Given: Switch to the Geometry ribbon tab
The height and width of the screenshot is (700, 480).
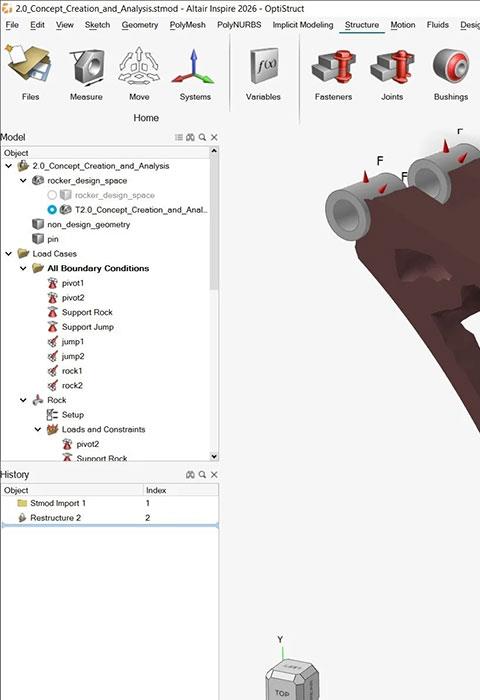Looking at the screenshot, I should (140, 25).
